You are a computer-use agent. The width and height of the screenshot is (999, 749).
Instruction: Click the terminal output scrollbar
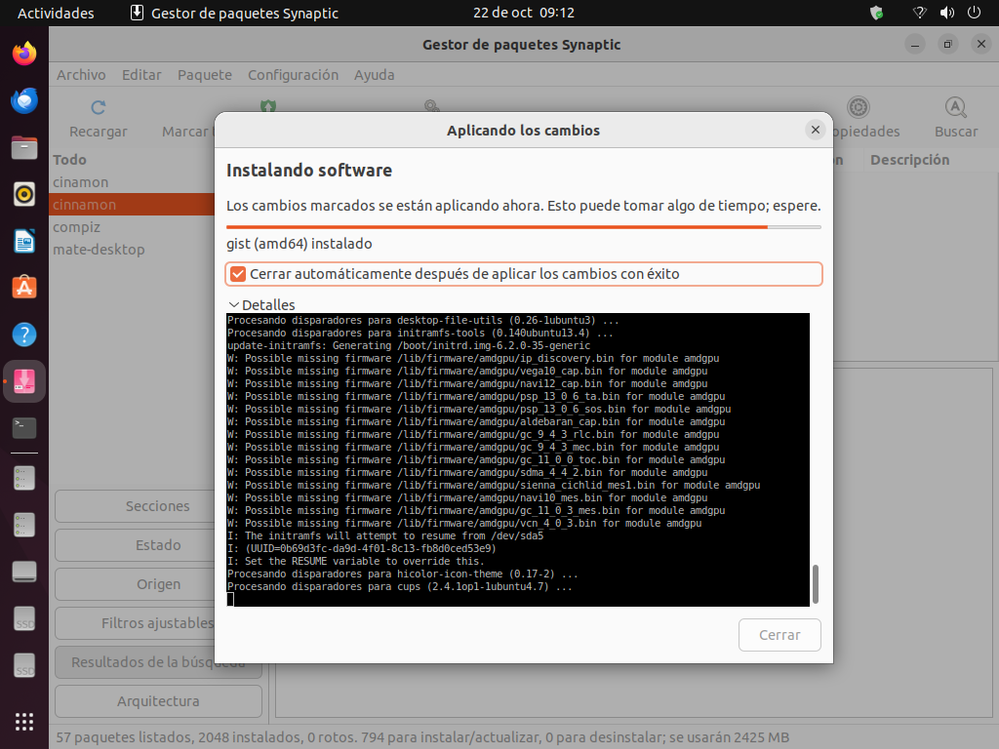pyautogui.click(x=816, y=584)
